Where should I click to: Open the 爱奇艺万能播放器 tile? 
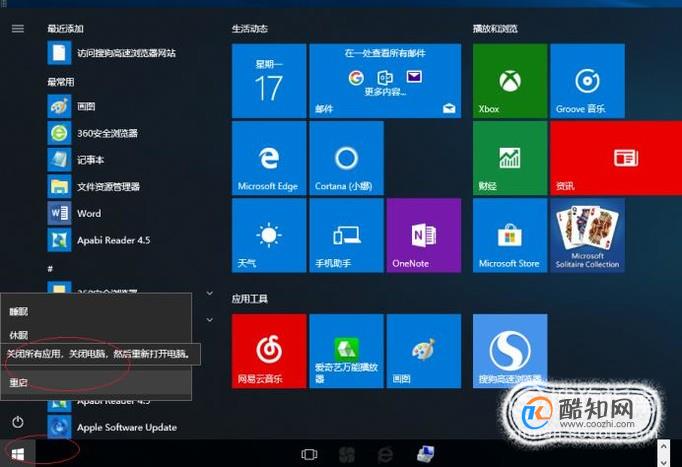tap(346, 351)
